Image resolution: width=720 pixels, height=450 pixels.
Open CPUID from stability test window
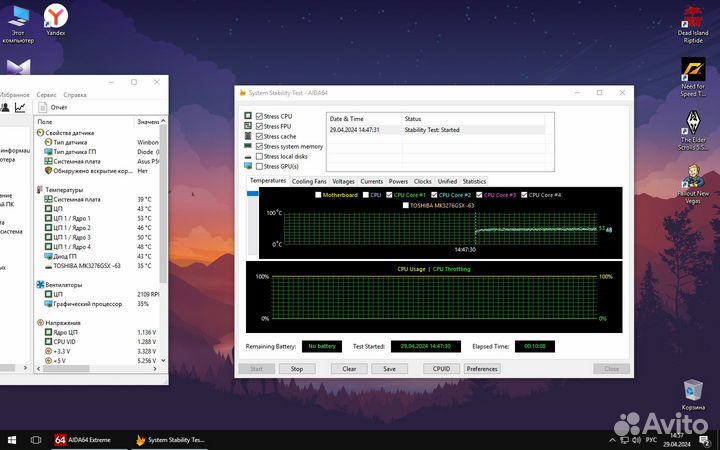[x=441, y=369]
